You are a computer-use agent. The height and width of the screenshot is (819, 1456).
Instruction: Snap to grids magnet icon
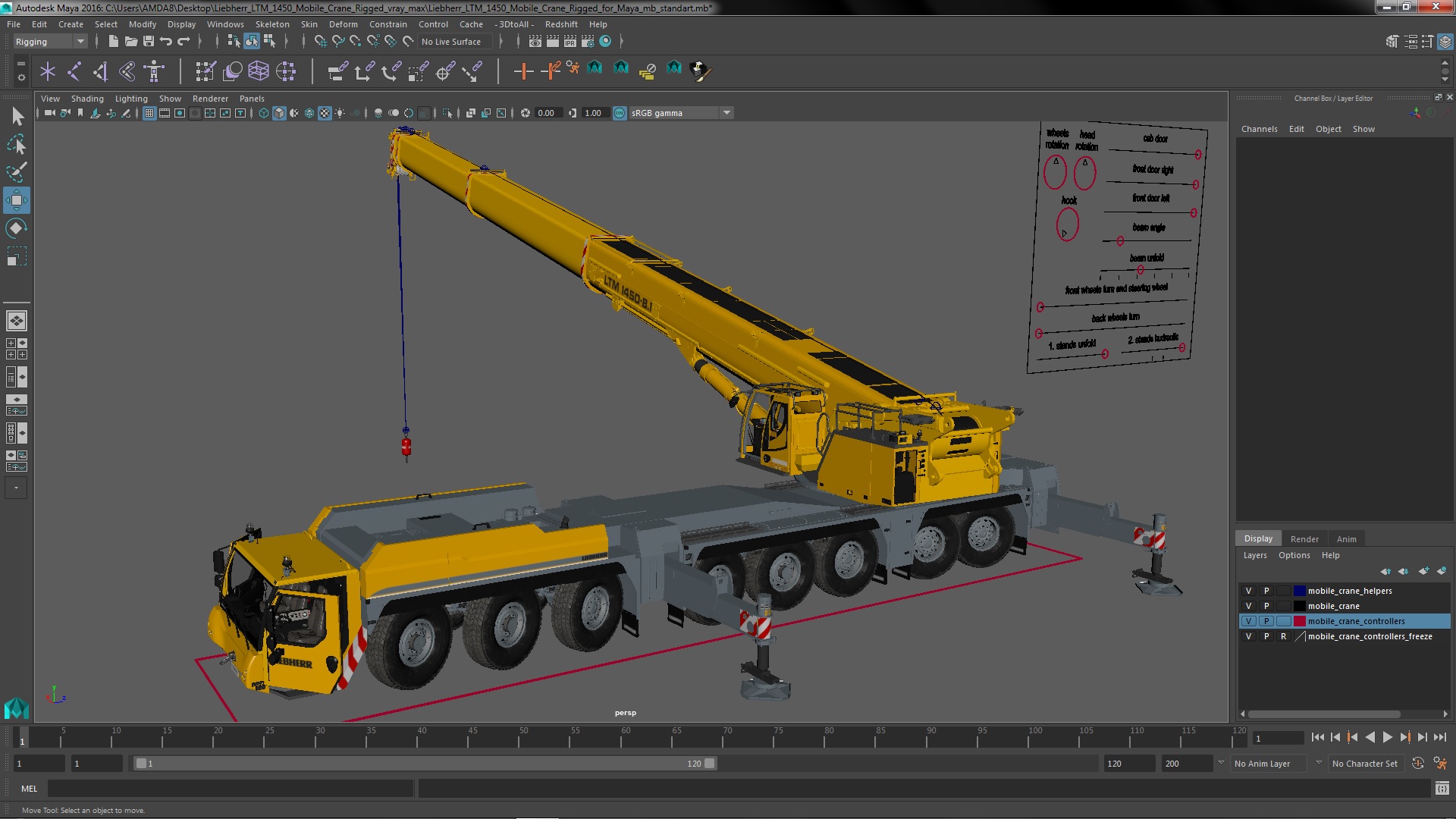tap(321, 42)
